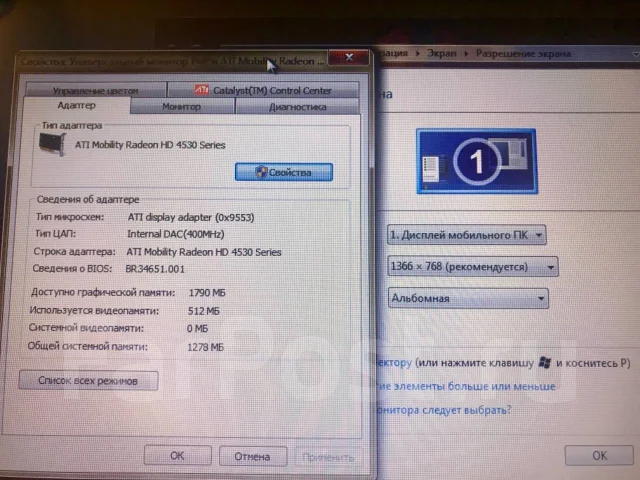Click the 0 МБ system video memory value

pyautogui.click(x=198, y=329)
